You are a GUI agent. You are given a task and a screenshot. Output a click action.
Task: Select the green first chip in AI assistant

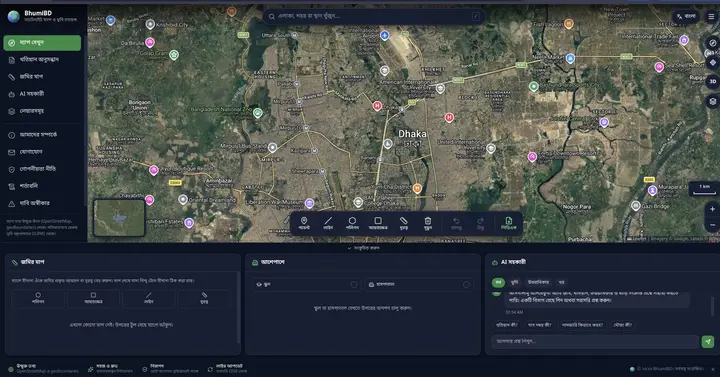[x=498, y=282]
